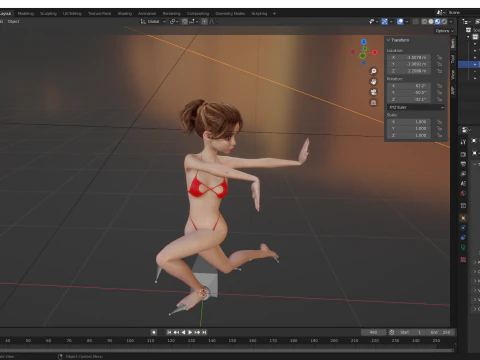This screenshot has height=360, width=480.
Task: Open the shading options dropdown arrow
Action: 451,21
